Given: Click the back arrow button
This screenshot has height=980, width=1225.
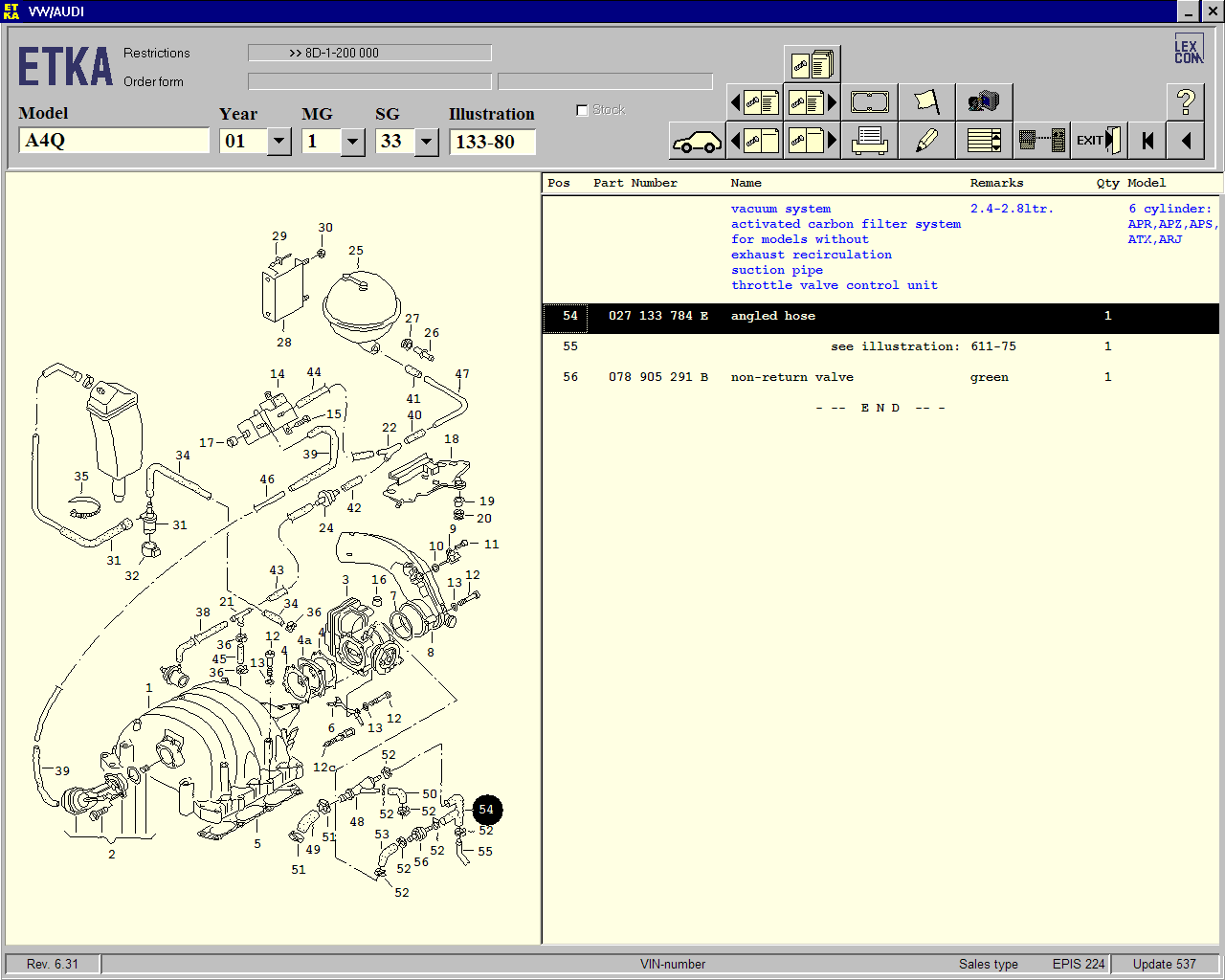Looking at the screenshot, I should (x=1186, y=141).
